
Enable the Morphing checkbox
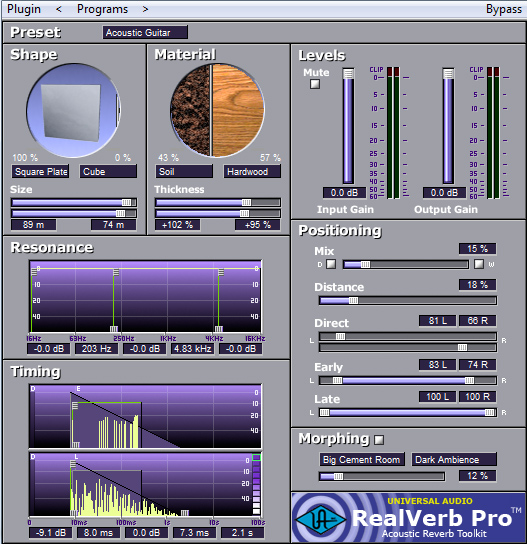point(379,440)
